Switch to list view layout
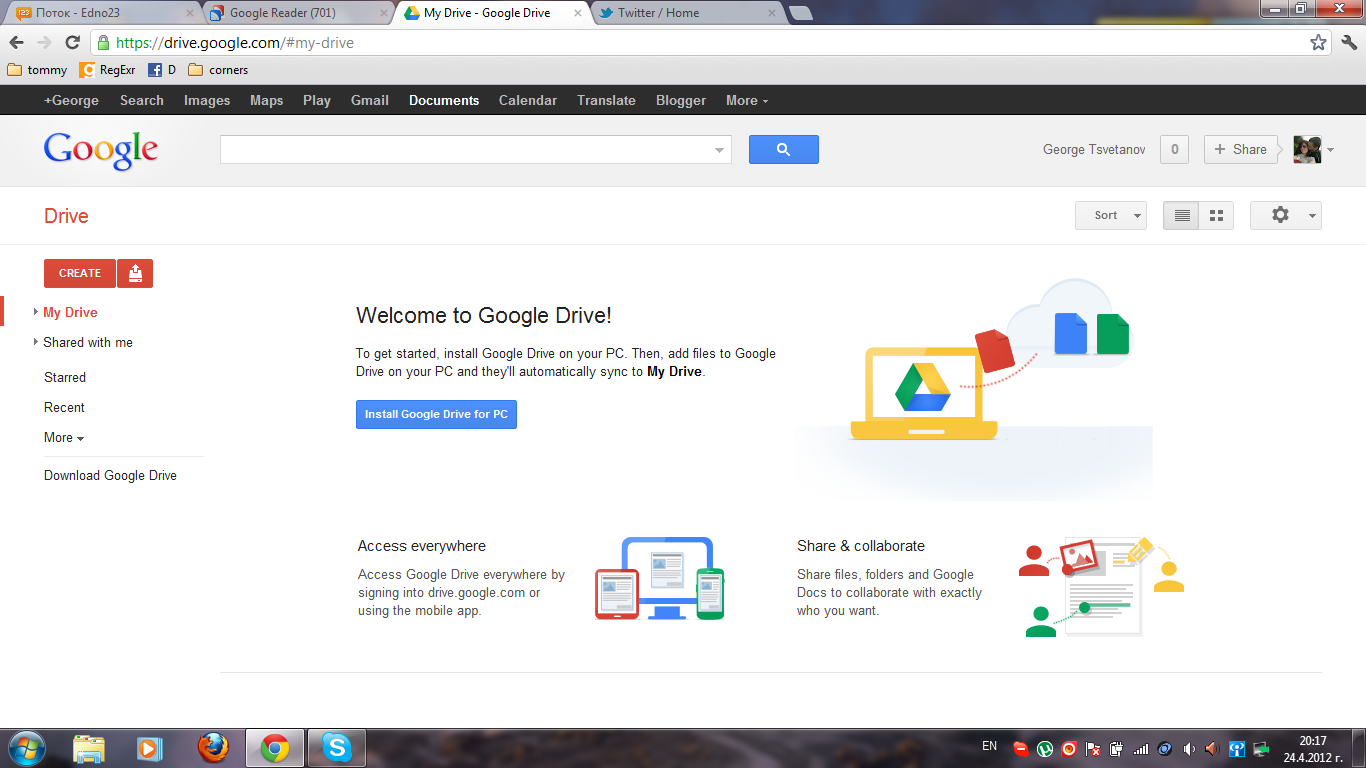This screenshot has width=1366, height=768. tap(1181, 215)
